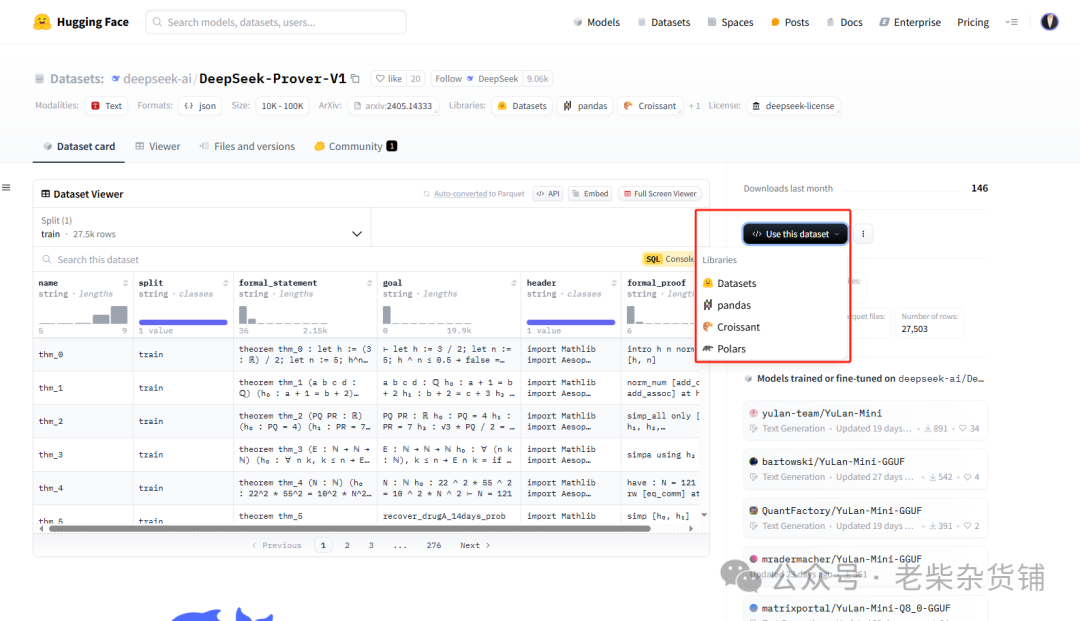Open yulan-team/YuLan-Mini model card
Viewport: 1080px width, 621px height.
pos(865,421)
